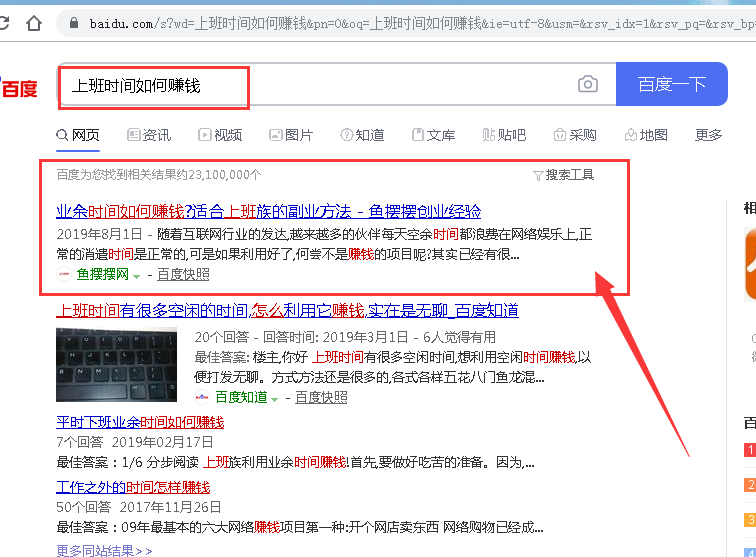
Task: Expand dropdown arrow next to 百度知道
Action: click(274, 399)
